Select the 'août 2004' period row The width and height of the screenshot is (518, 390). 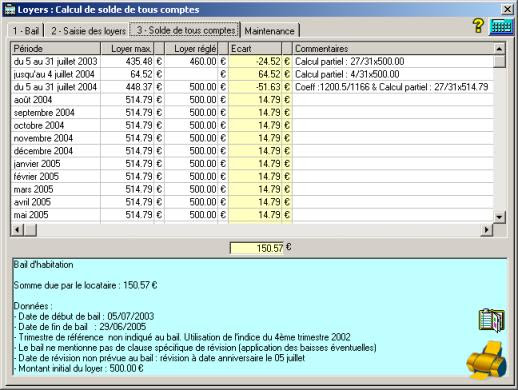coord(252,100)
